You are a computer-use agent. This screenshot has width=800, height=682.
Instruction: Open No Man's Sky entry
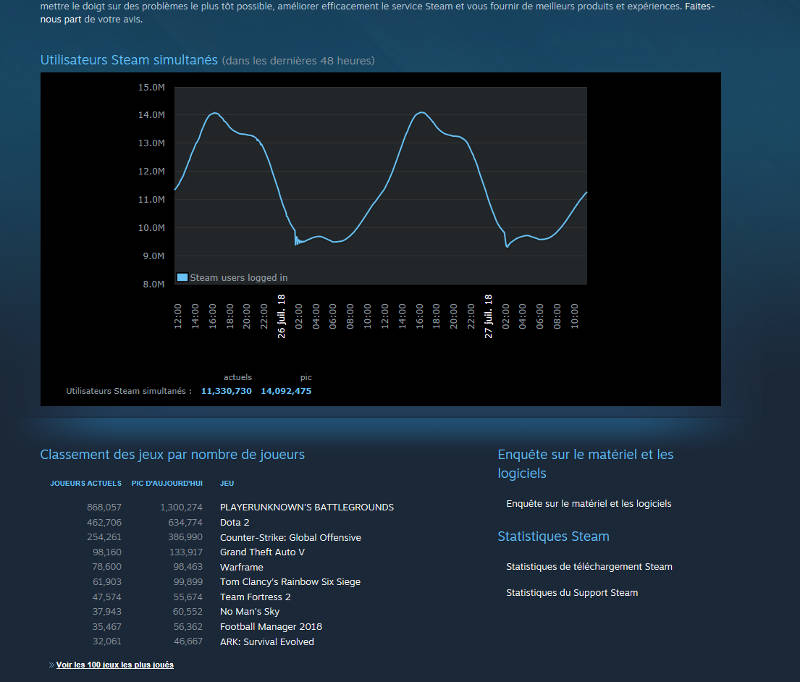point(249,612)
